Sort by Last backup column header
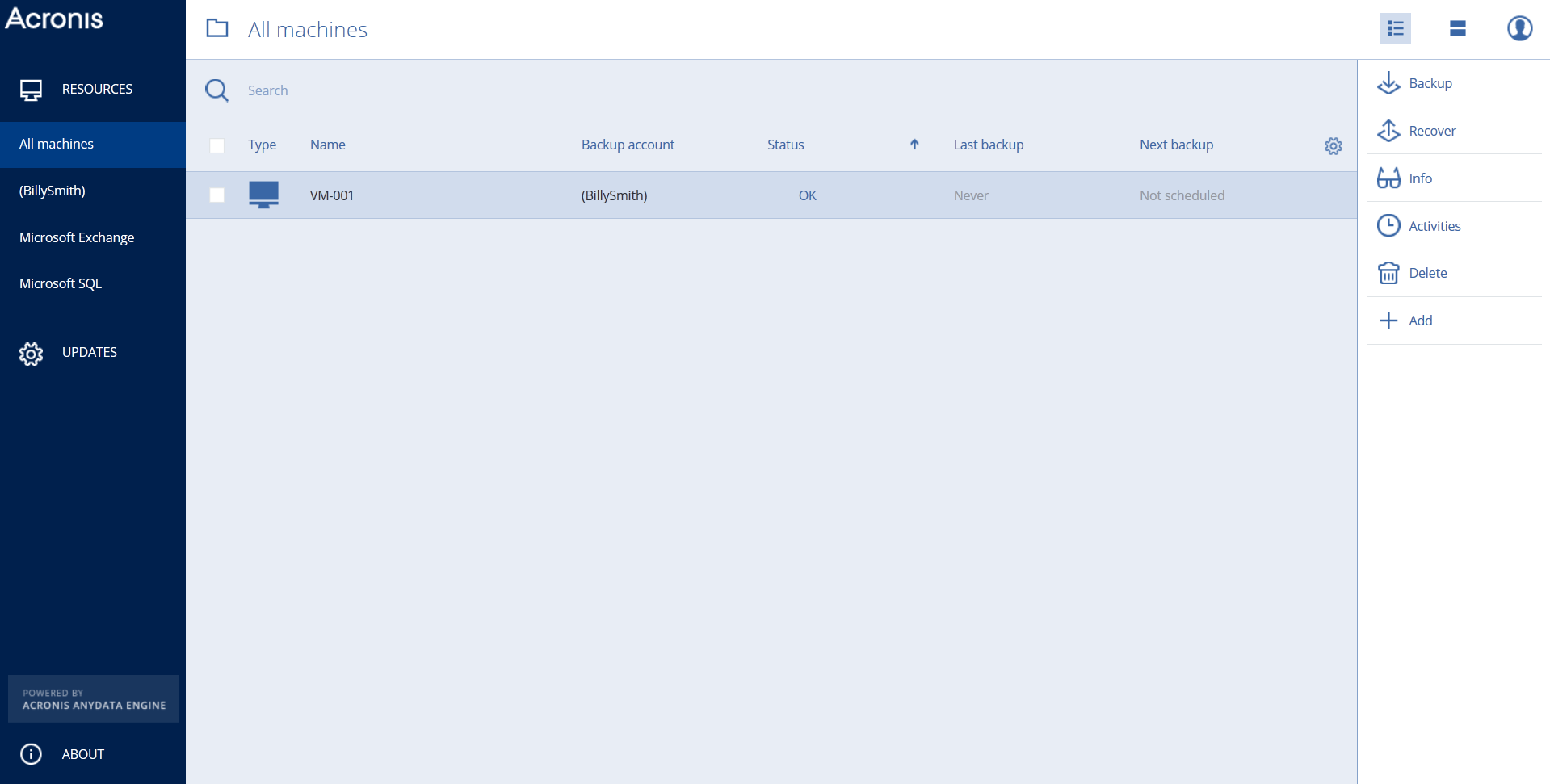1550x784 pixels. (x=988, y=145)
